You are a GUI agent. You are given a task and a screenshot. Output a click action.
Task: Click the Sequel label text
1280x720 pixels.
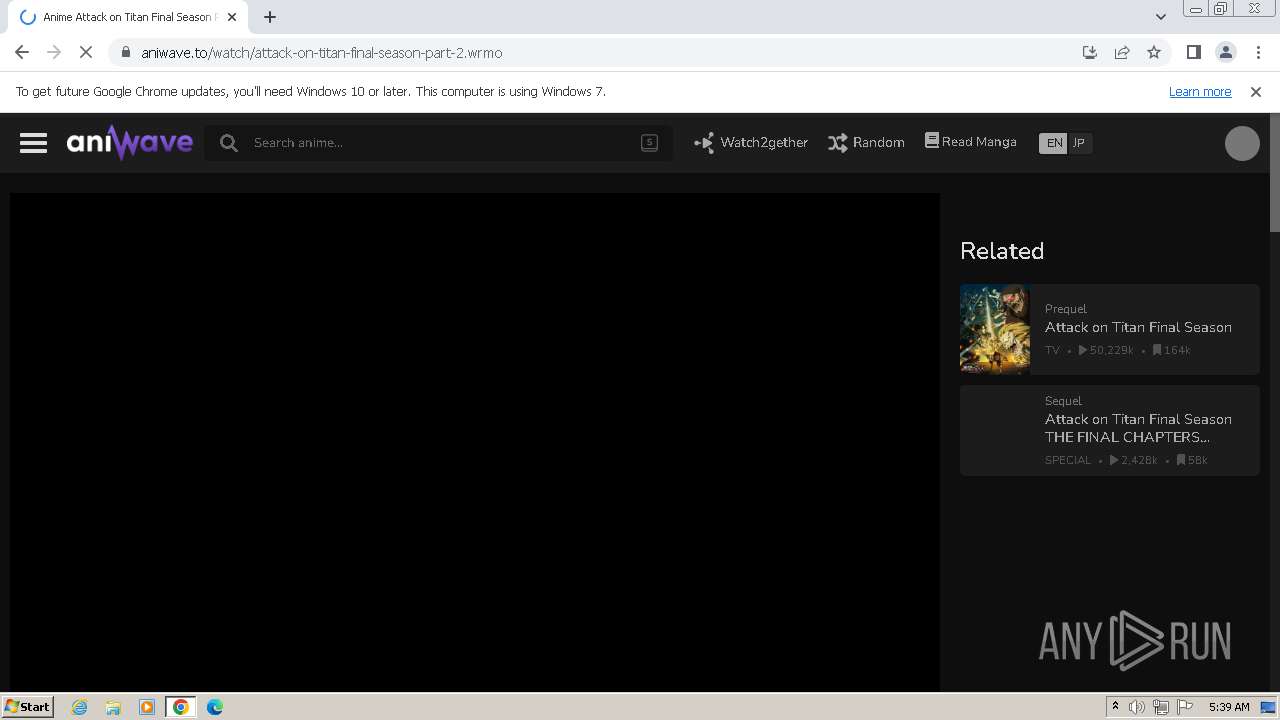coord(1063,401)
